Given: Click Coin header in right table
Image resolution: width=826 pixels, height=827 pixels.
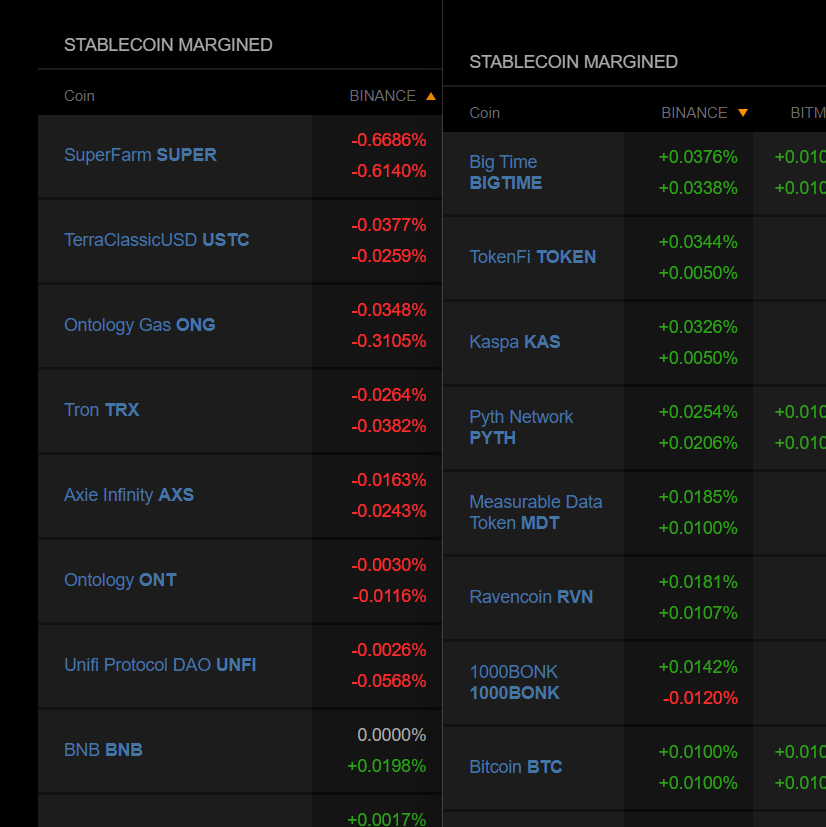Looking at the screenshot, I should pyautogui.click(x=484, y=113).
